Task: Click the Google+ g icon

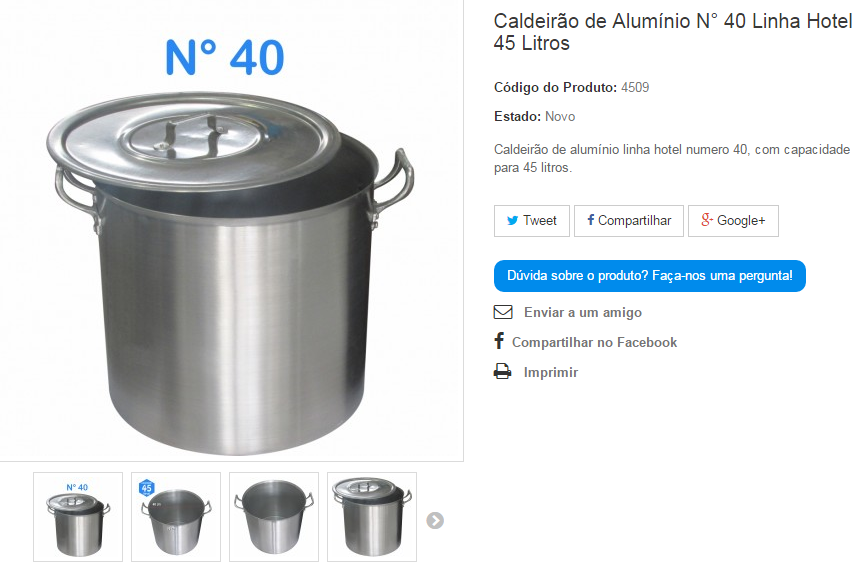Action: click(x=707, y=220)
